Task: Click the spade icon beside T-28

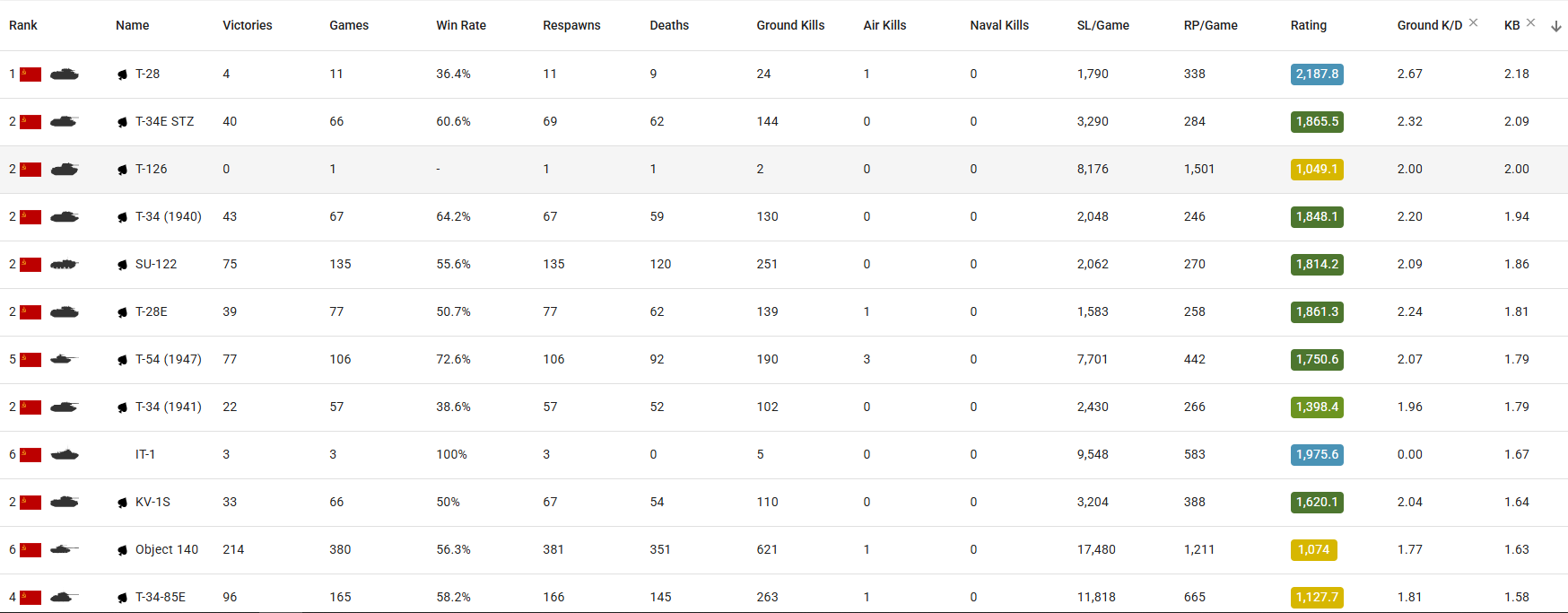Action: tap(123, 74)
